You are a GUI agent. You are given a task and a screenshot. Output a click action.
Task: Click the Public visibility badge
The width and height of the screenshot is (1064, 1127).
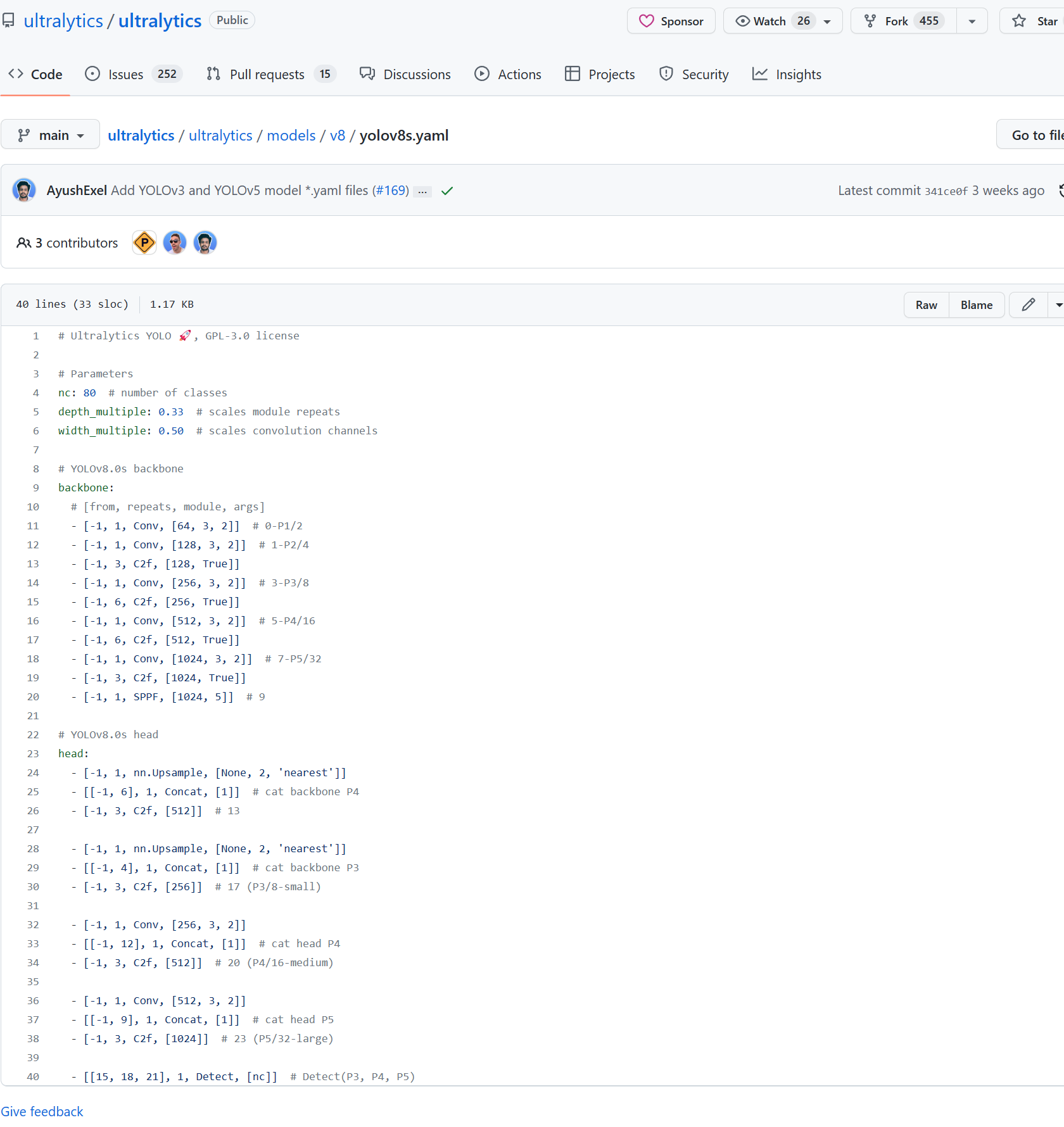(x=232, y=20)
